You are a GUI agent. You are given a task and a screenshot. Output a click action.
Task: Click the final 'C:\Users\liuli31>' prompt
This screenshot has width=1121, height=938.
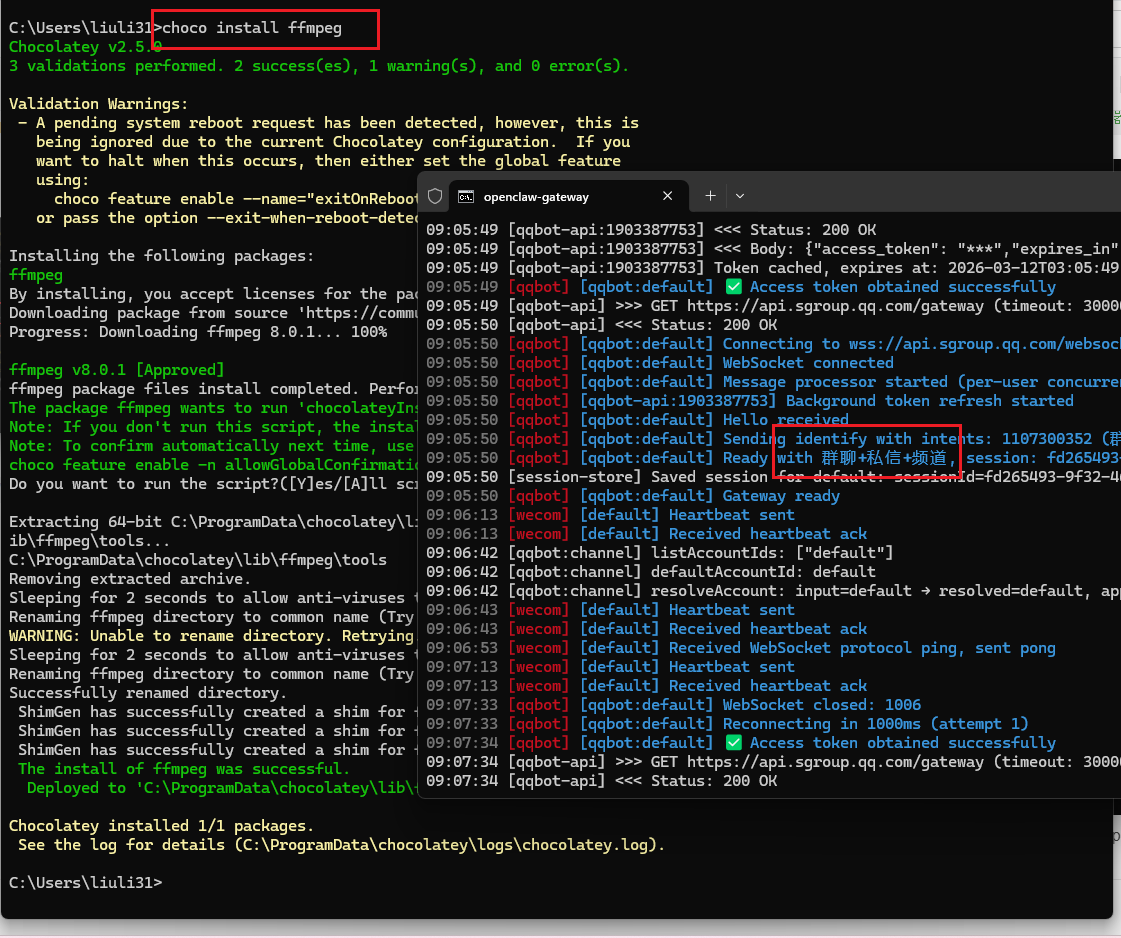click(x=85, y=883)
